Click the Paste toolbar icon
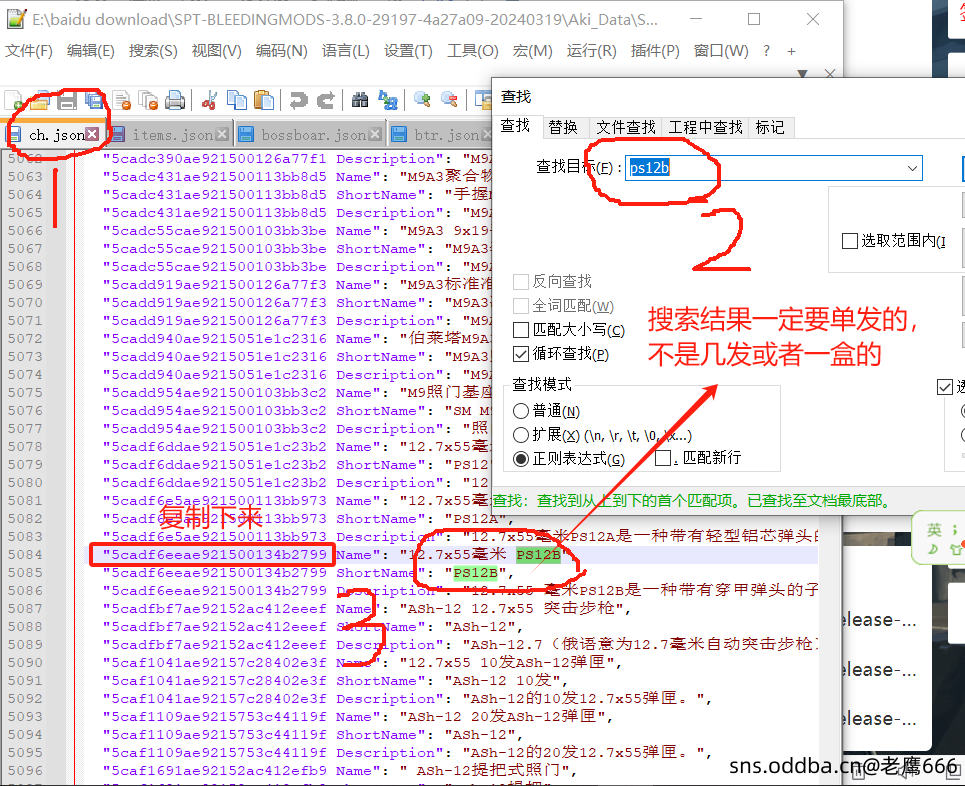Image resolution: width=965 pixels, height=786 pixels. pyautogui.click(x=264, y=100)
